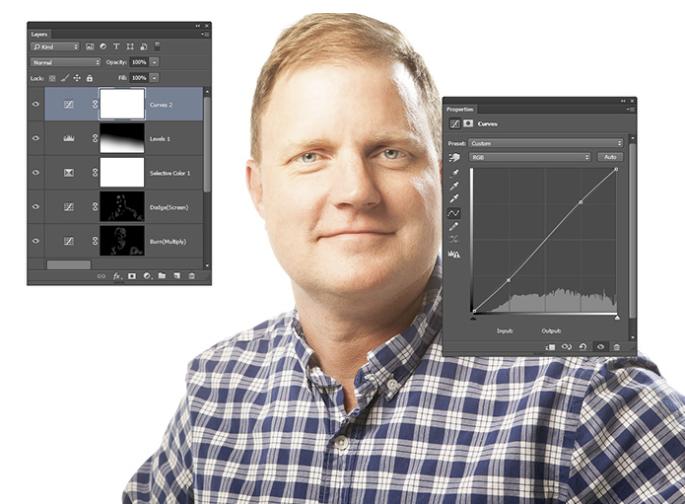The image size is (685, 504).
Task: Hide the Curves 2 layer
Action: pos(36,104)
